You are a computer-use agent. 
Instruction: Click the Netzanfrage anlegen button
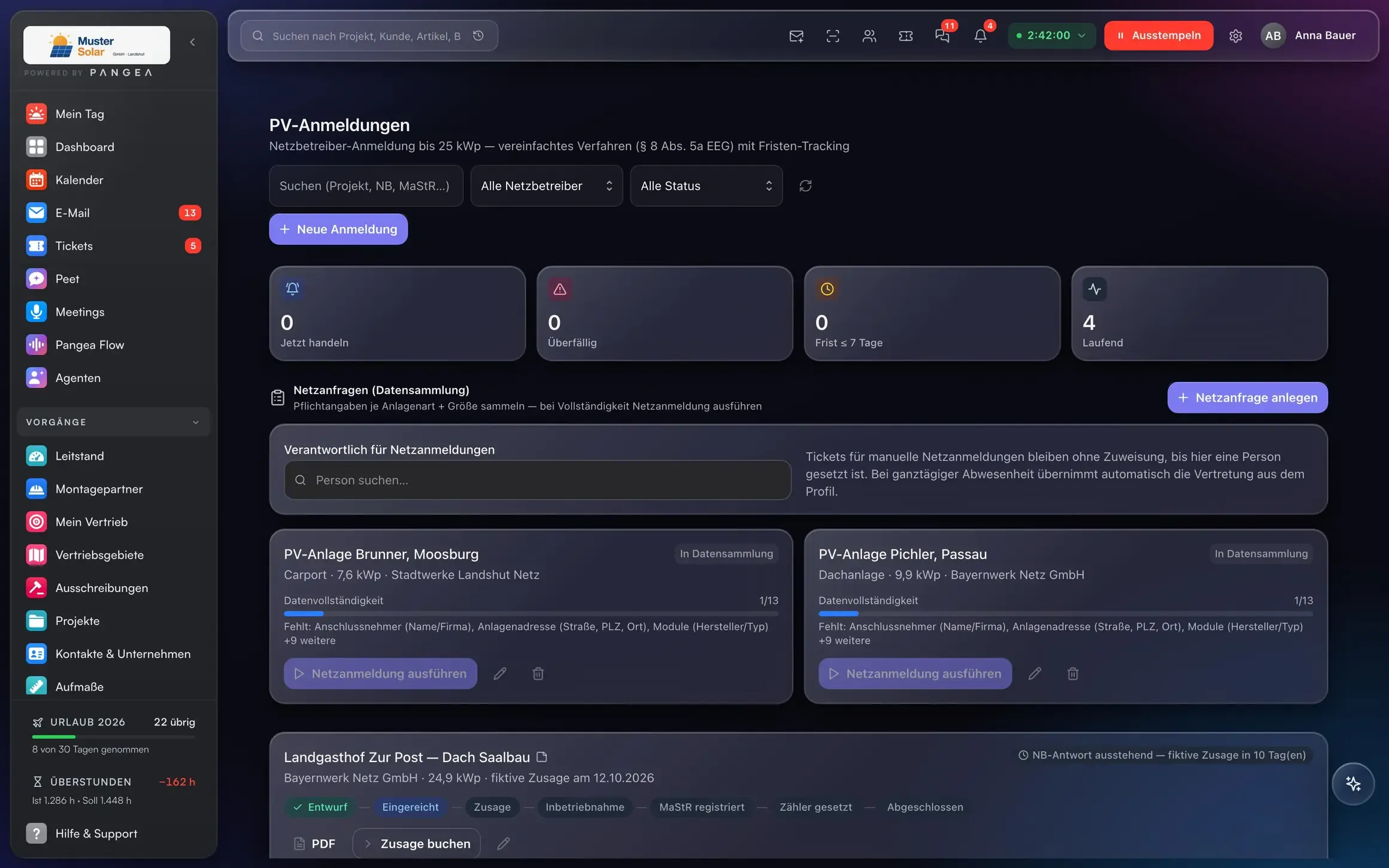pyautogui.click(x=1247, y=397)
